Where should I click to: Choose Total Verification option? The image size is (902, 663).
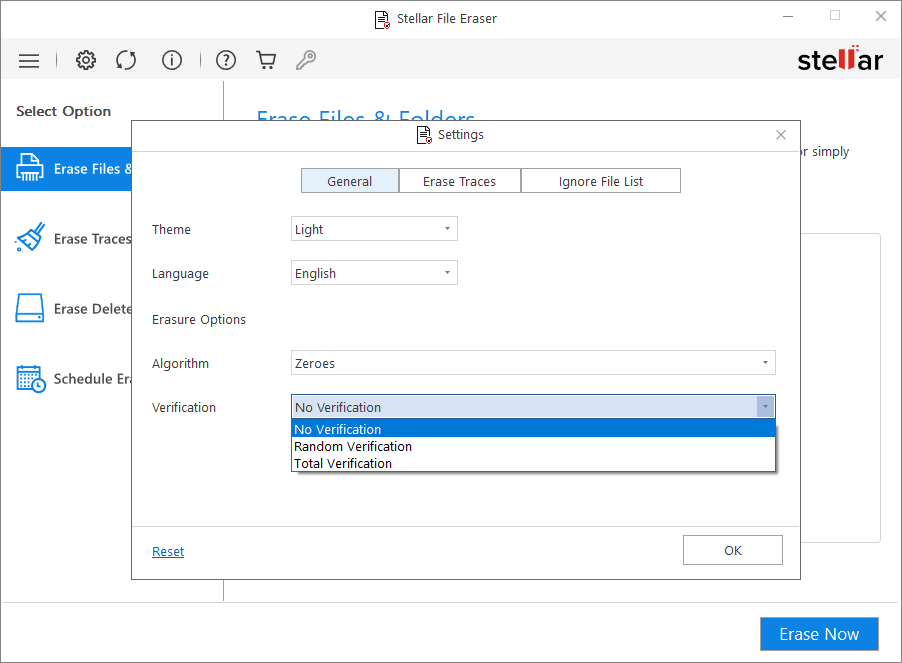[x=534, y=463]
